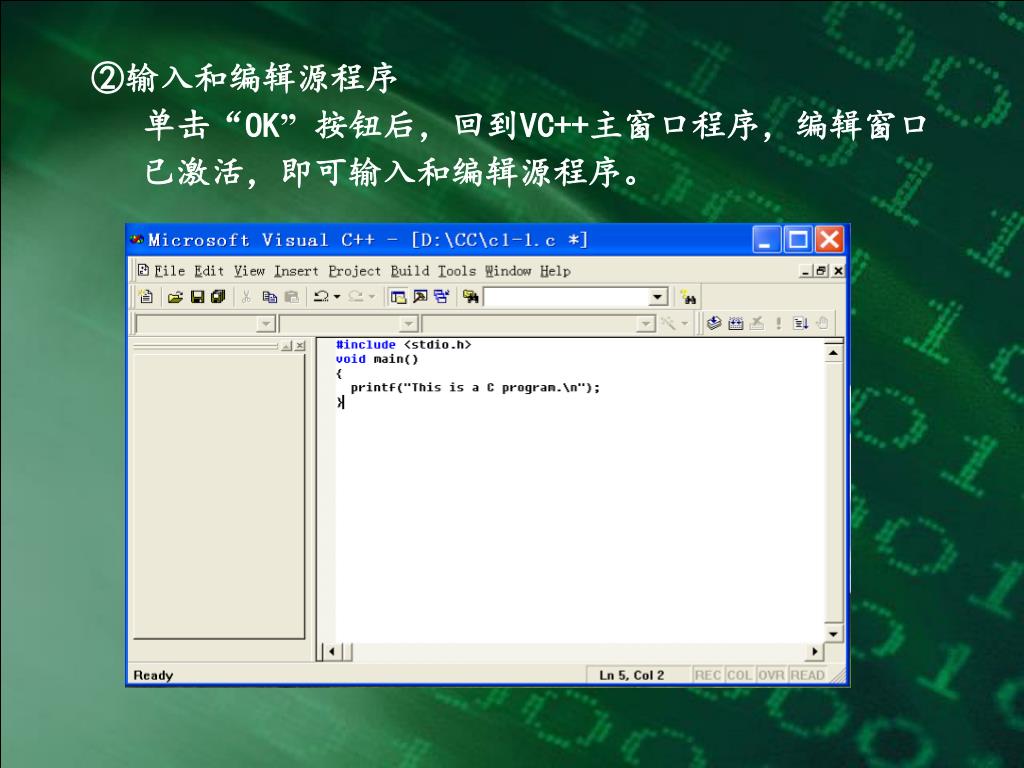Screen dimensions: 1024x768
Task: Click the '#include <stdio.h>' code line
Action: (x=403, y=344)
